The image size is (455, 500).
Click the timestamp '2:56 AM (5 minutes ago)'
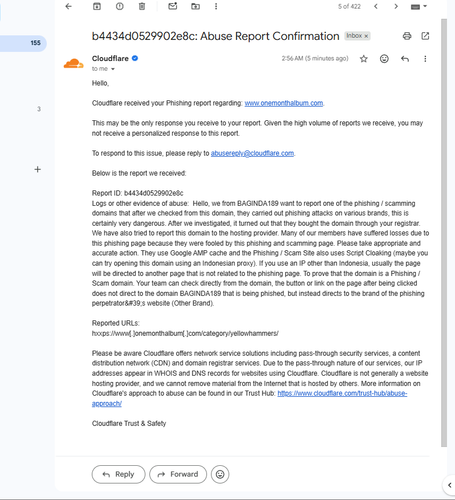coord(315,58)
